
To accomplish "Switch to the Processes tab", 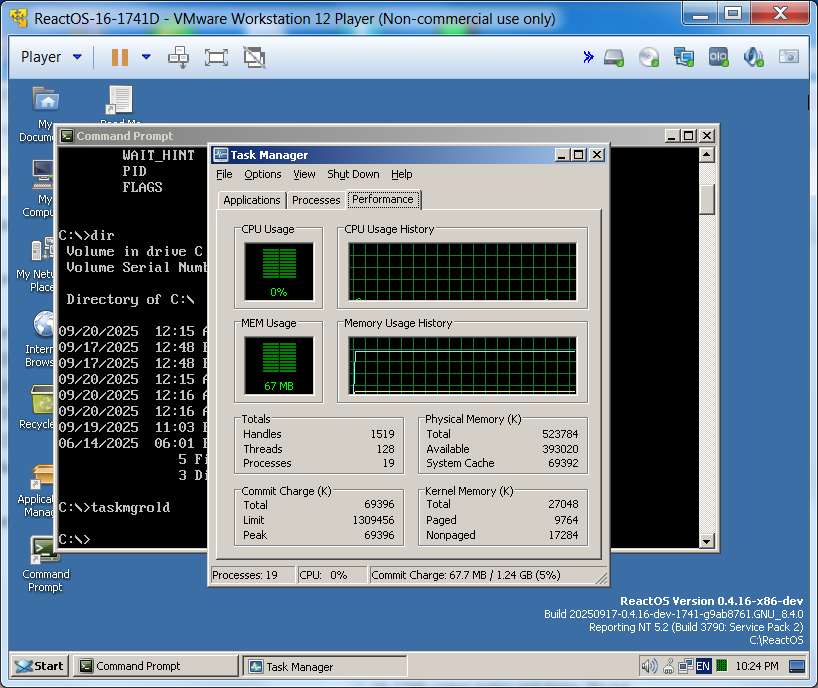I will [316, 200].
